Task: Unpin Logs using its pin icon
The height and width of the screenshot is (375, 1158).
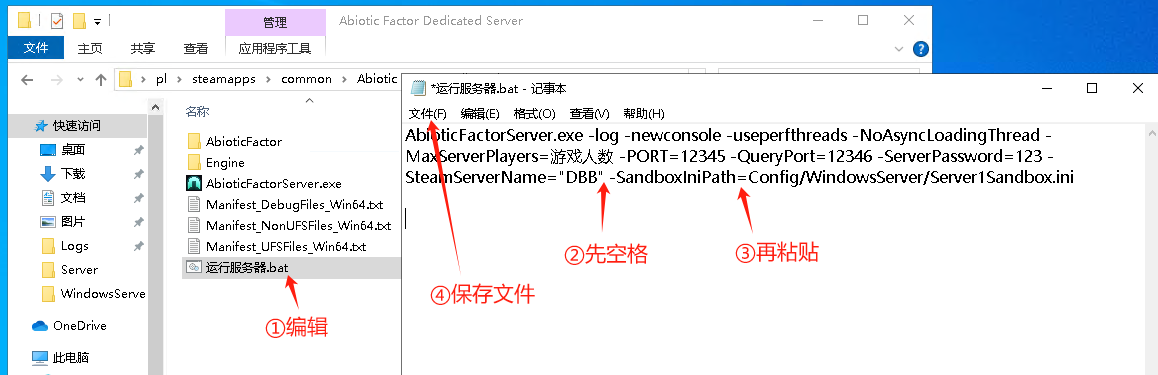Action: (x=138, y=247)
